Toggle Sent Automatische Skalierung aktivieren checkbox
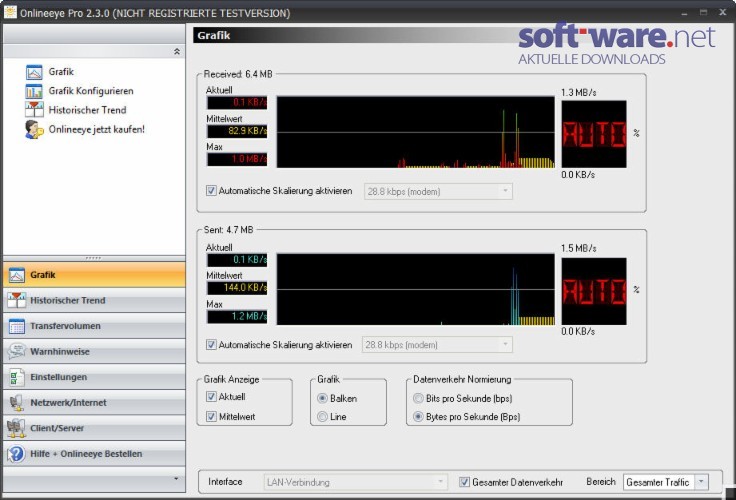The height and width of the screenshot is (500, 736). (x=211, y=345)
